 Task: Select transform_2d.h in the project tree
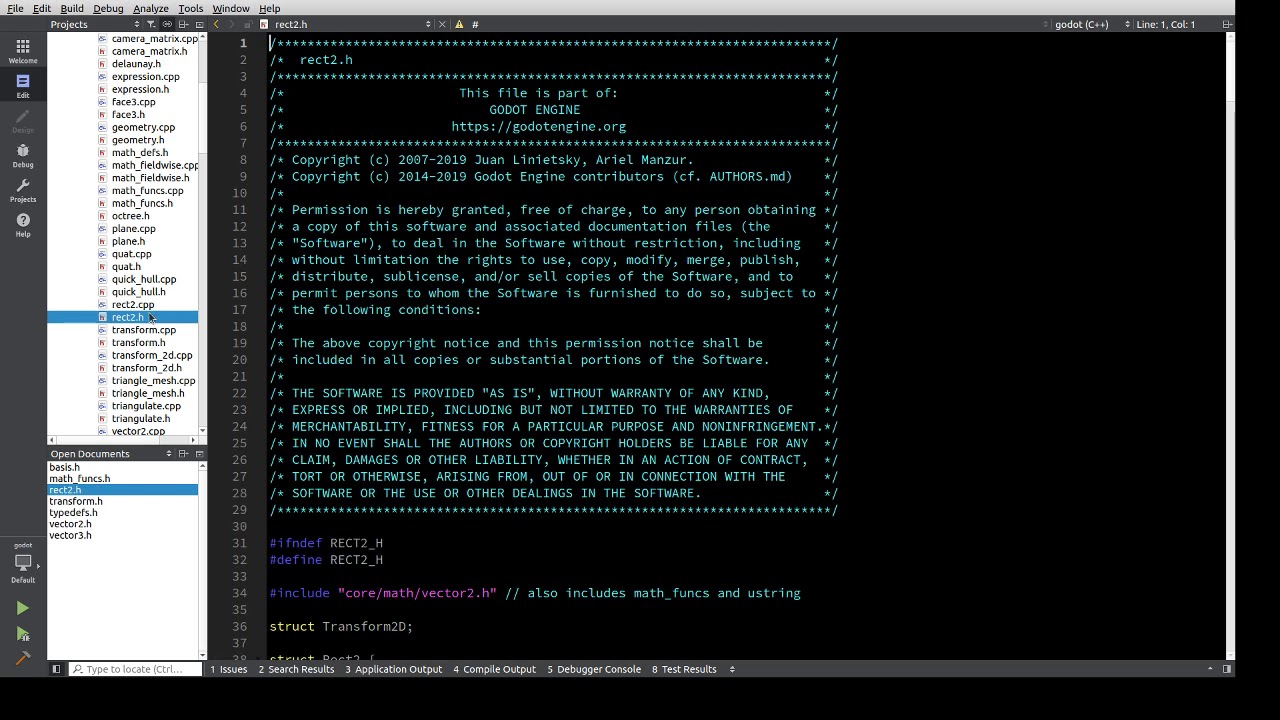[x=146, y=368]
